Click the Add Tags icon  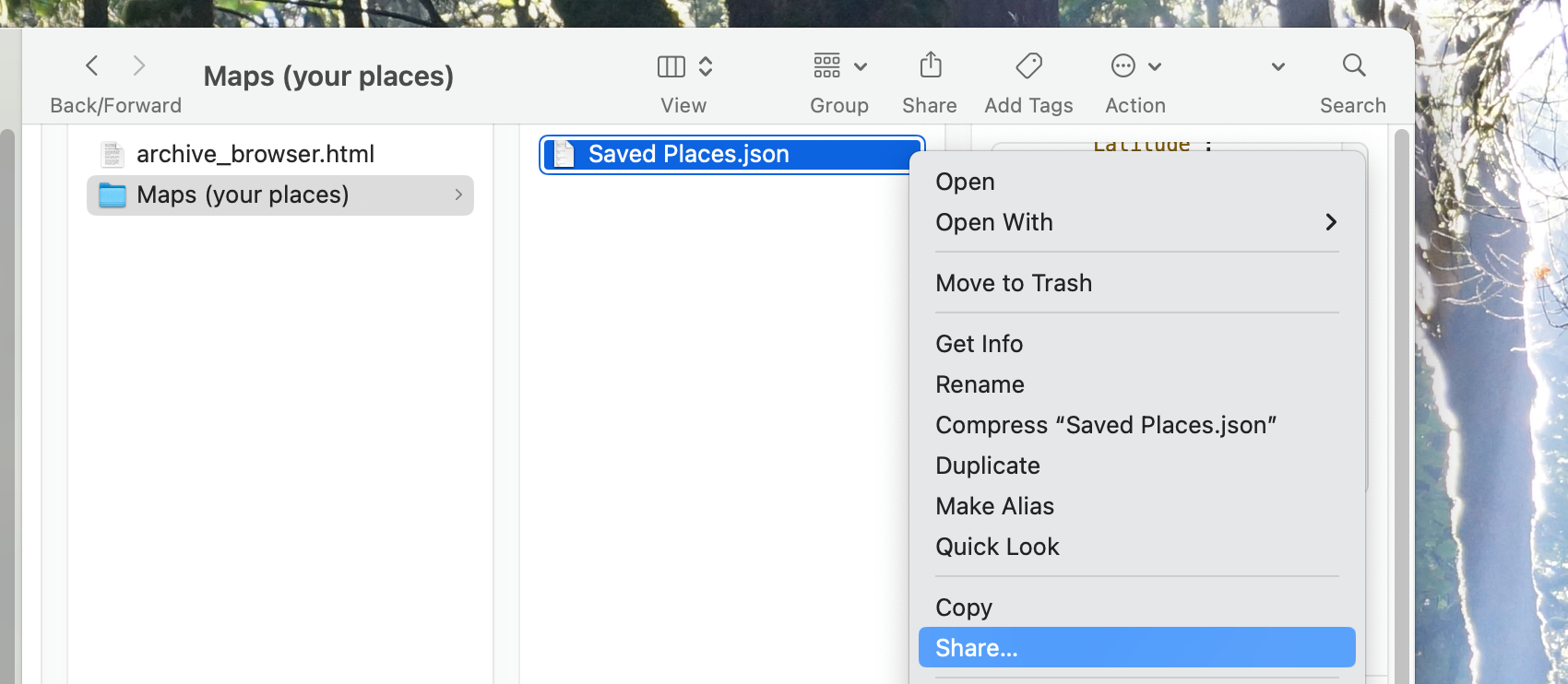pos(1028,65)
